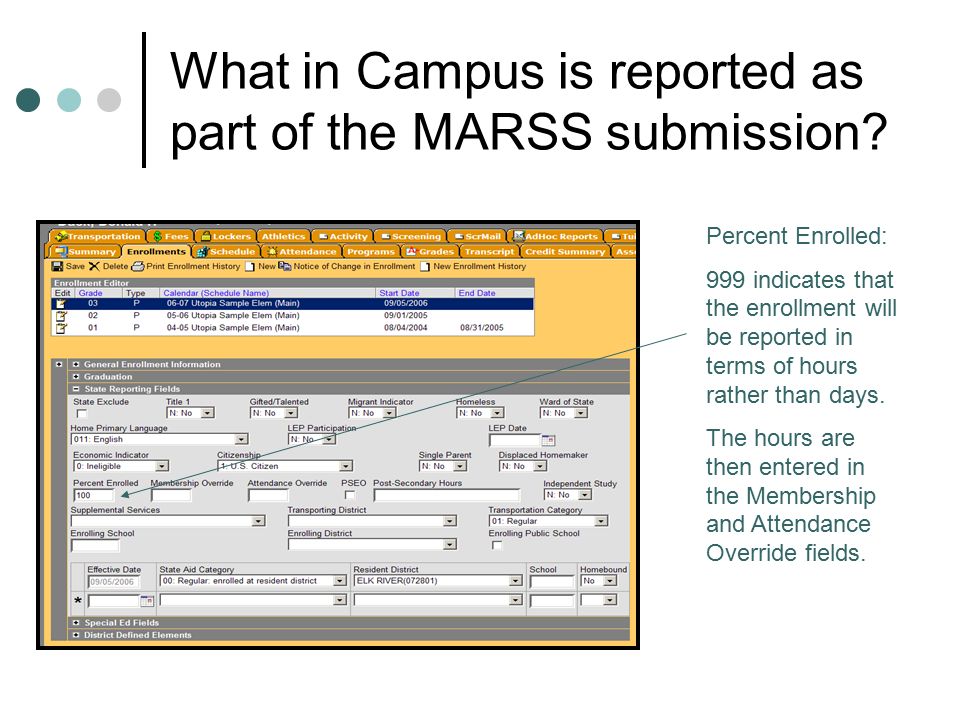Open the AdHoc Reports tab
960x720 pixels.
556,236
